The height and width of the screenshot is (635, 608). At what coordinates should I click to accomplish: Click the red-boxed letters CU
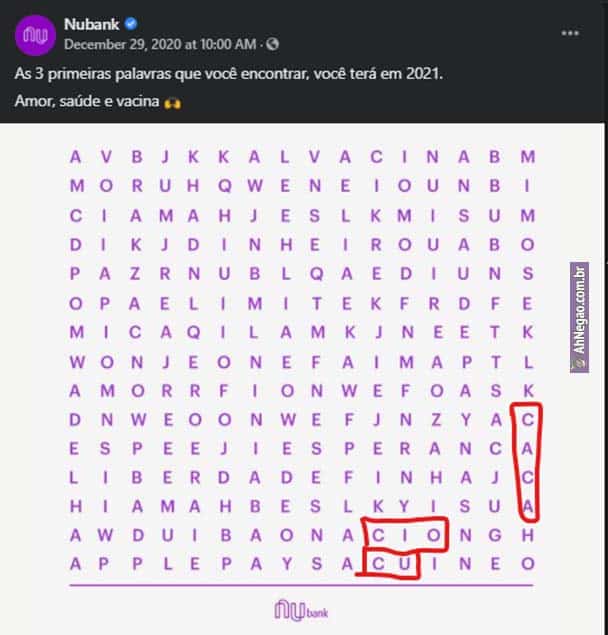[389, 564]
